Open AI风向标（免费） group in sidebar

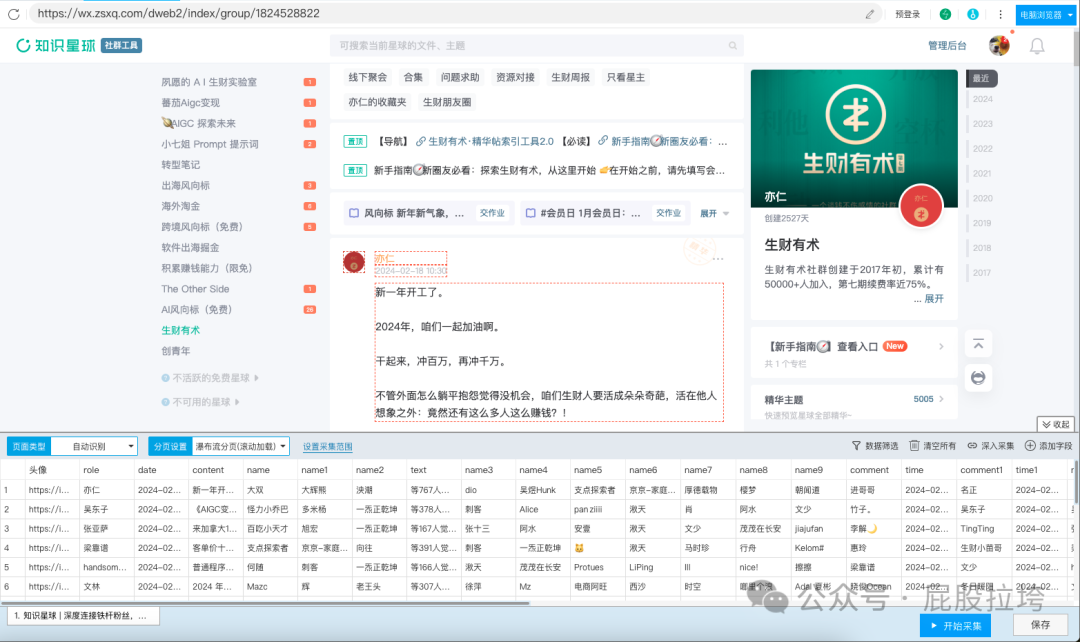pyautogui.click(x=196, y=309)
